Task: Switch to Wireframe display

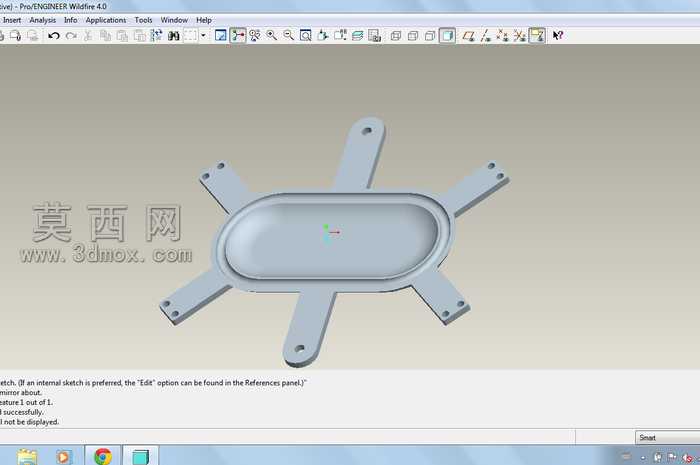Action: pyautogui.click(x=396, y=36)
